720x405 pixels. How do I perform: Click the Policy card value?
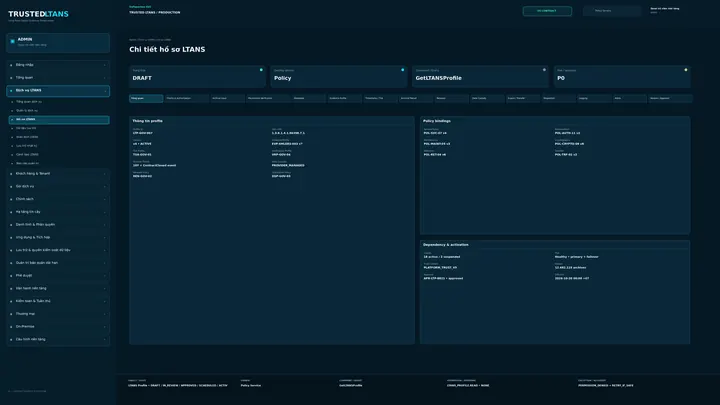[x=282, y=78]
